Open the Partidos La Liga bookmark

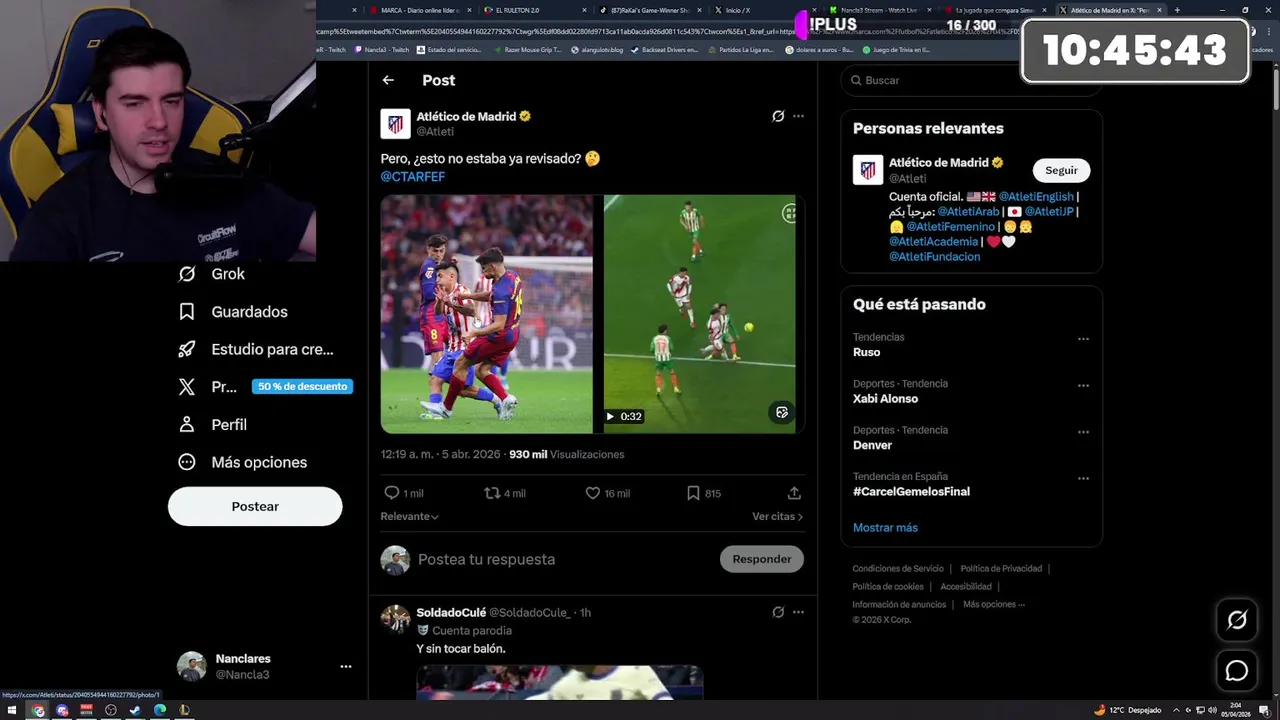coord(740,49)
